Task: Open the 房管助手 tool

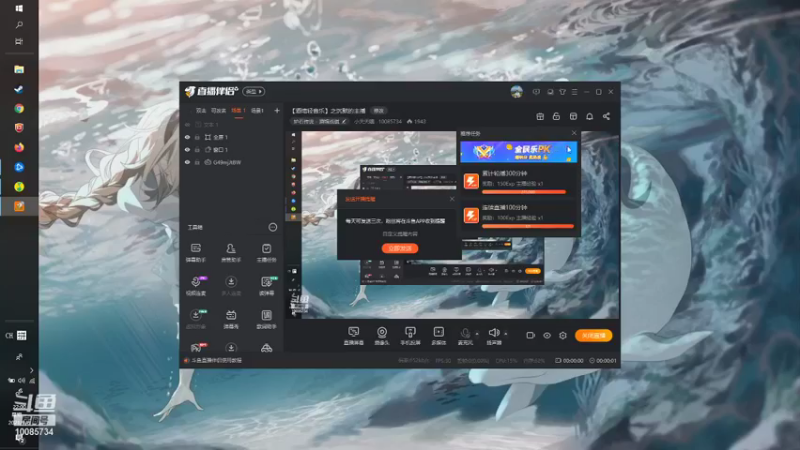Action: pyautogui.click(x=231, y=253)
